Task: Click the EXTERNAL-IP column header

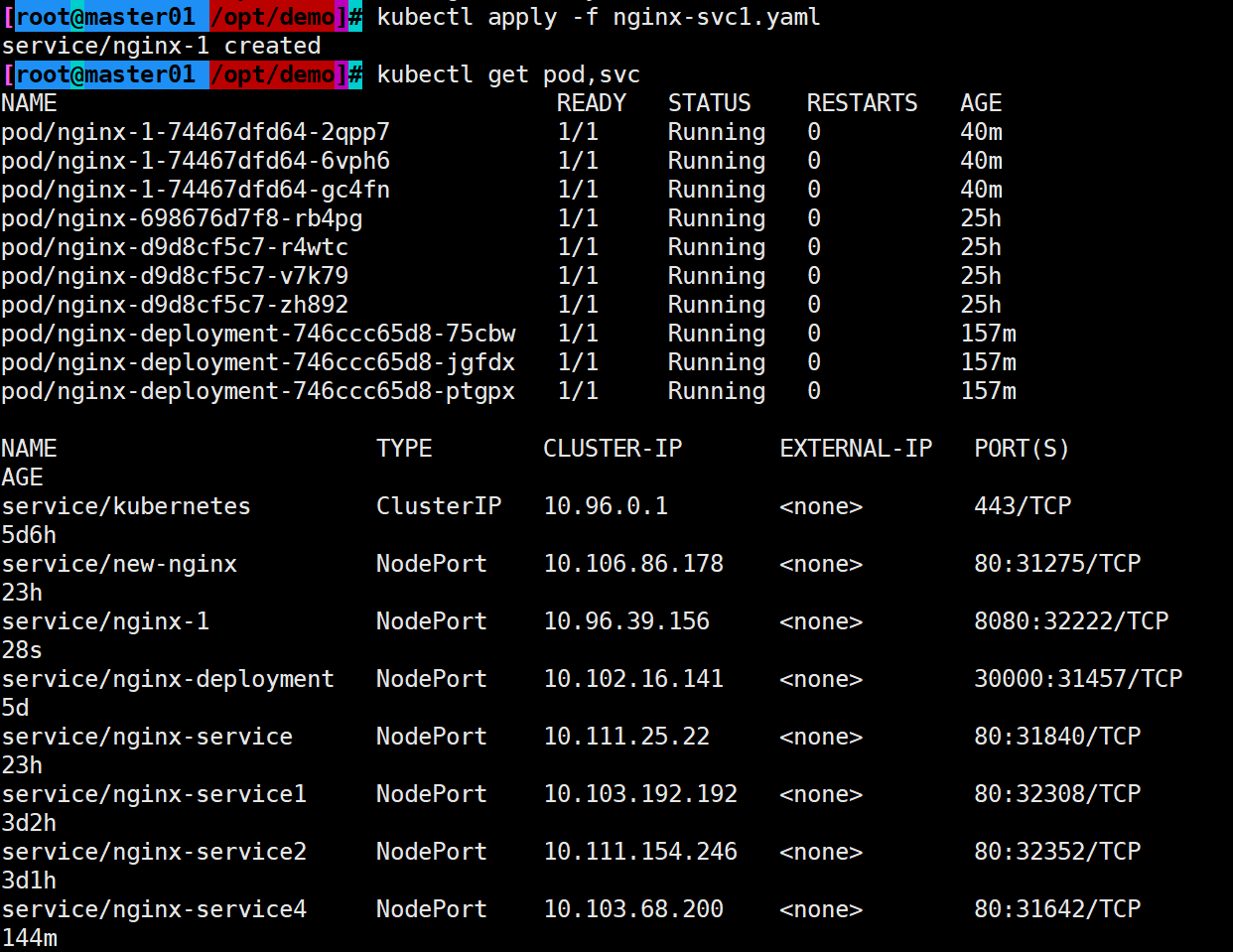Action: (x=856, y=449)
